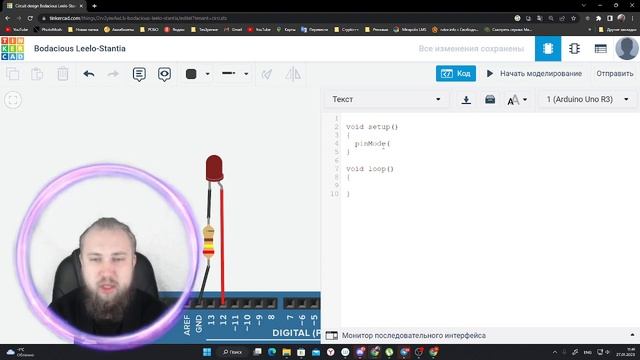Open the Карты bookmark
Image resolution: width=640 pixels, height=360 pixels.
click(286, 29)
